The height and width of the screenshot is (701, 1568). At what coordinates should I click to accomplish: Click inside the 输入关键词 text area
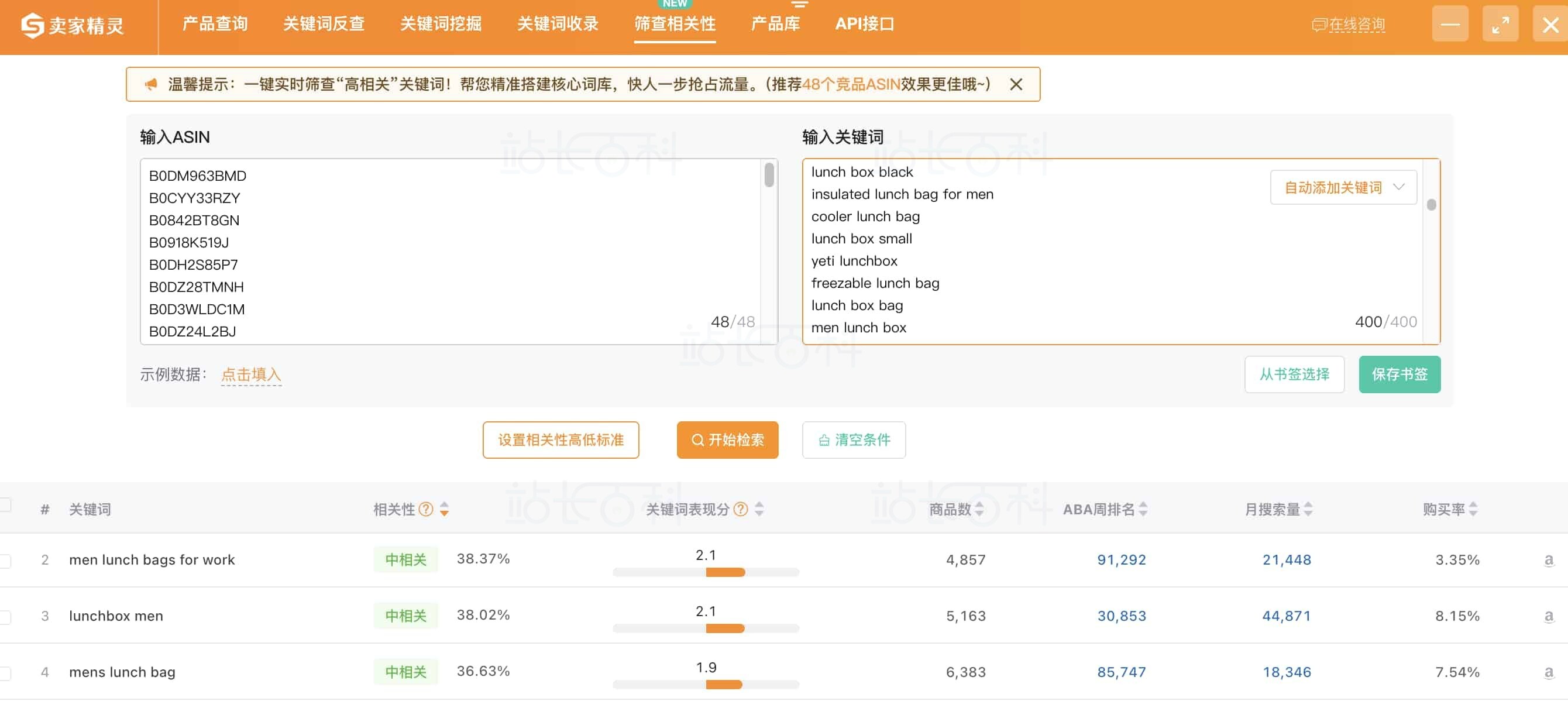point(1120,252)
